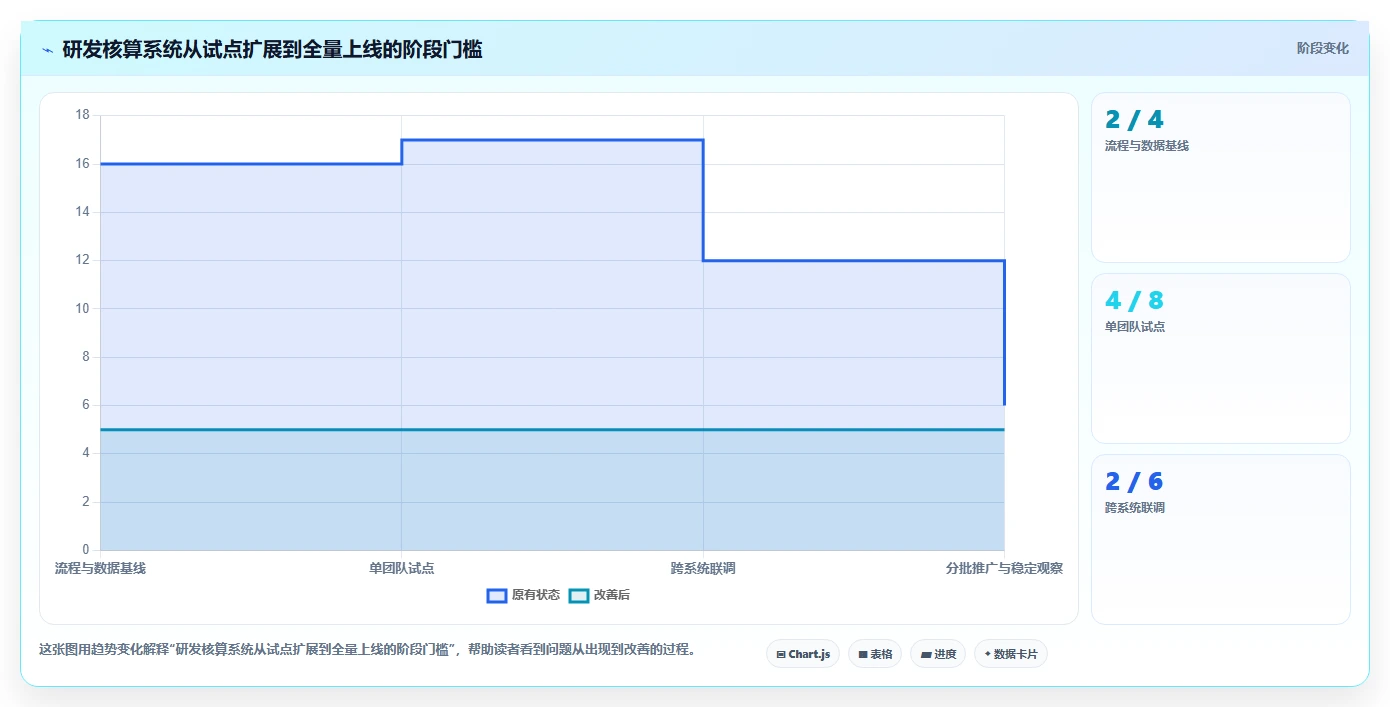
Task: Click the chart title 研发核算系统从试点扩展到全量上线的阶段门槛
Action: (x=272, y=49)
